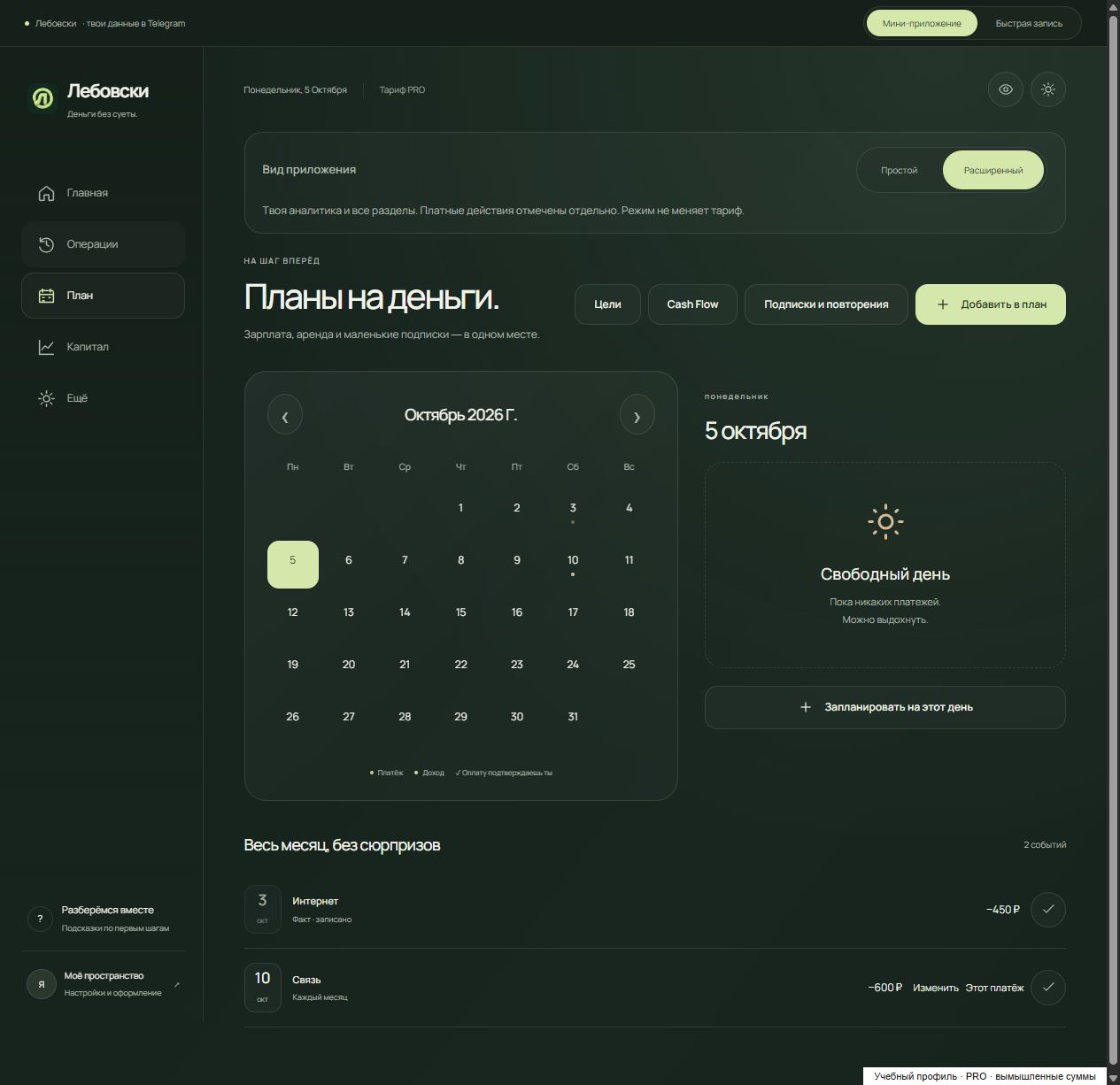The height and width of the screenshot is (1085, 1120).
Task: Click the chart icon beside Капитал
Action: [x=46, y=347]
